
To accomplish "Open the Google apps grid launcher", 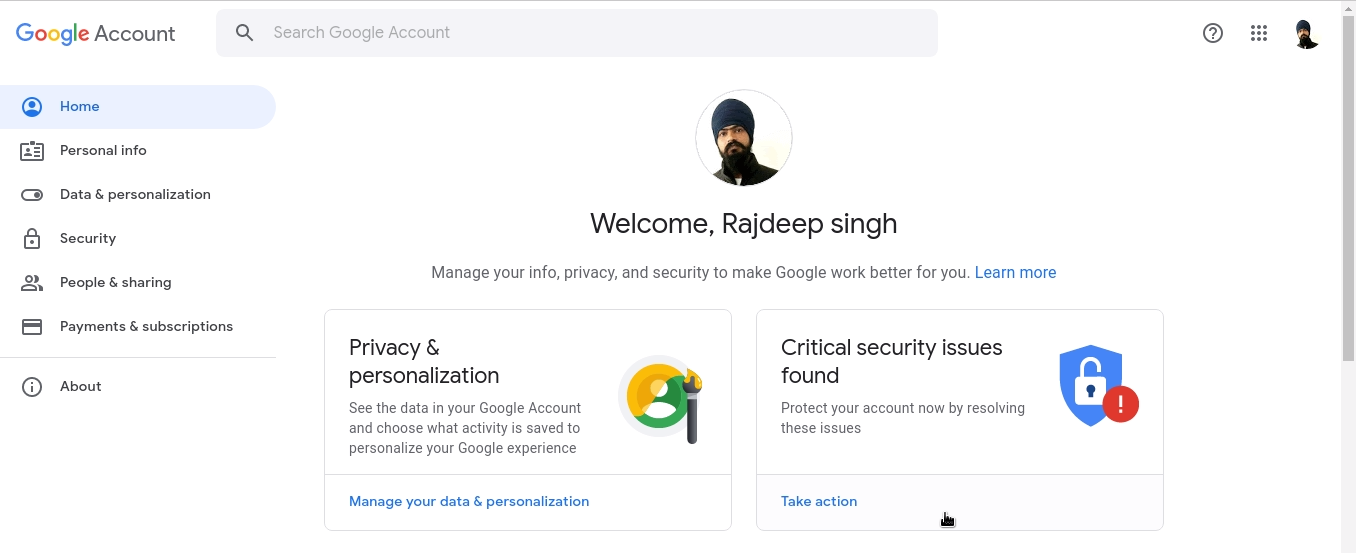I will coord(1259,33).
